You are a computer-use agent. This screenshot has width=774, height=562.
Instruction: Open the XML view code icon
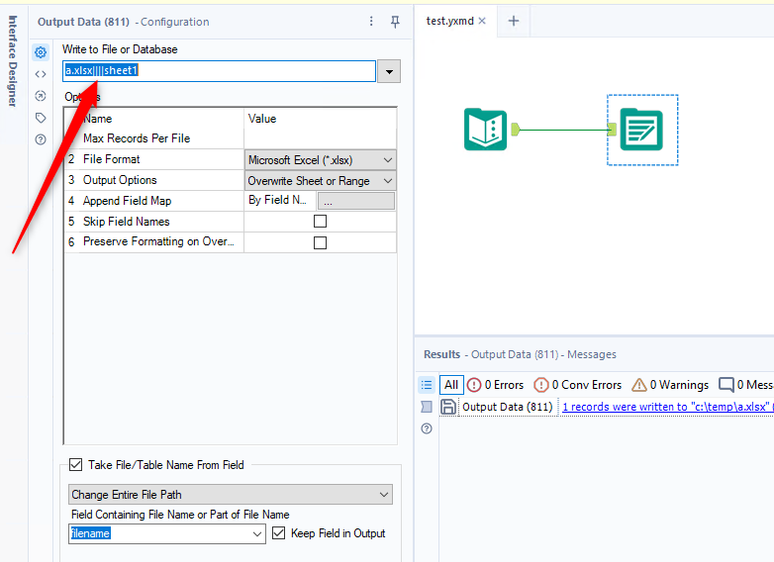(41, 75)
